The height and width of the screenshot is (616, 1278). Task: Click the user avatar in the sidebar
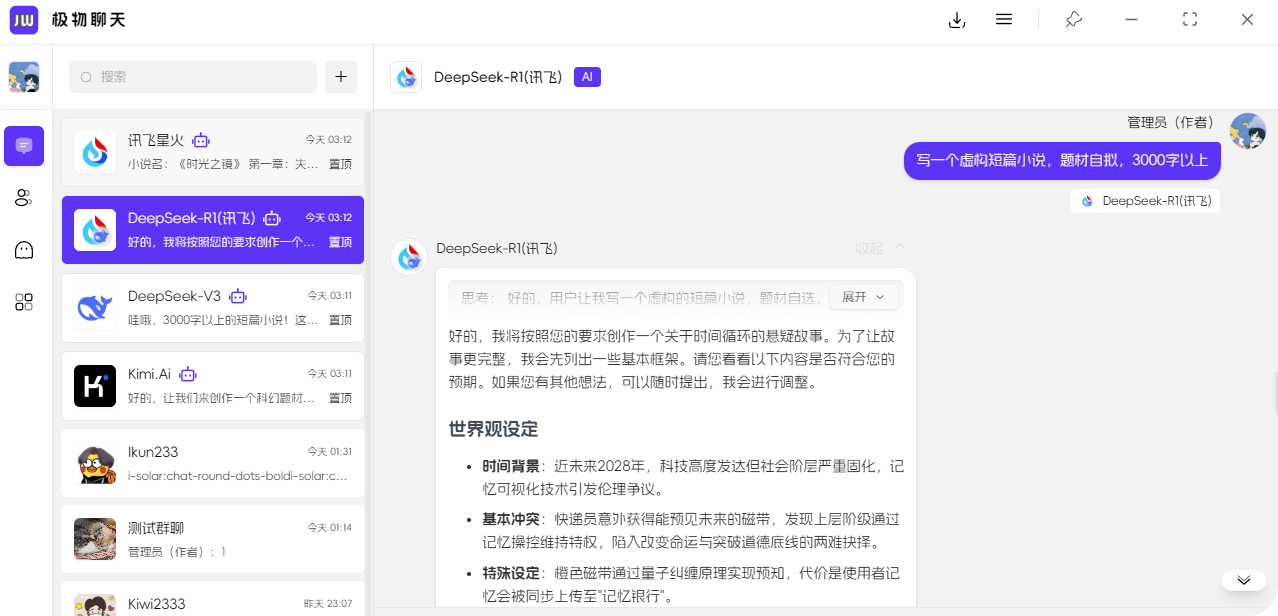pos(24,77)
